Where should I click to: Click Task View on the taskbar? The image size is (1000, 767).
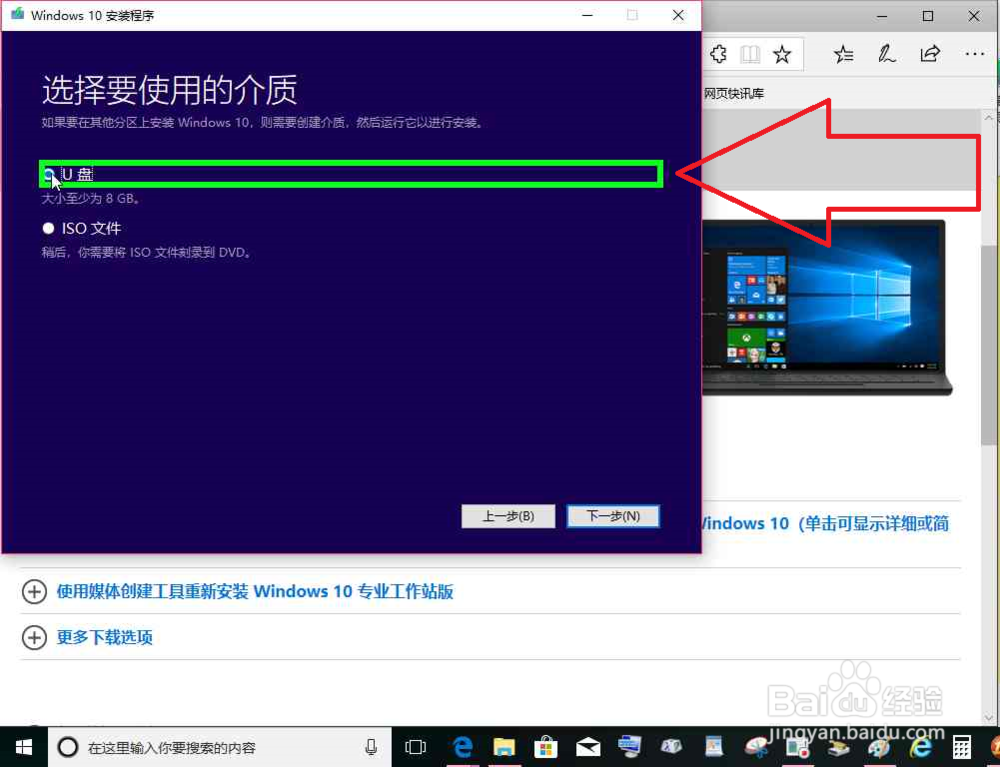coord(416,747)
